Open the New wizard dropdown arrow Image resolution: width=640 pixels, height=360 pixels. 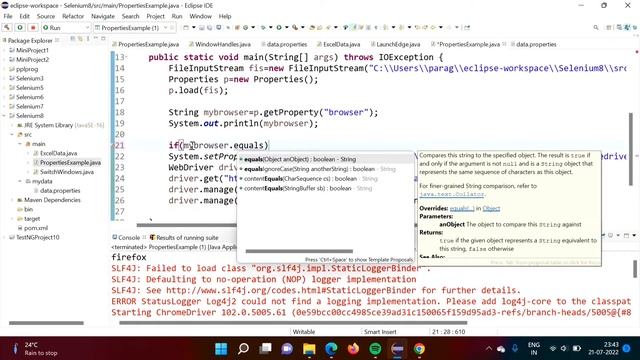[x=193, y=27]
